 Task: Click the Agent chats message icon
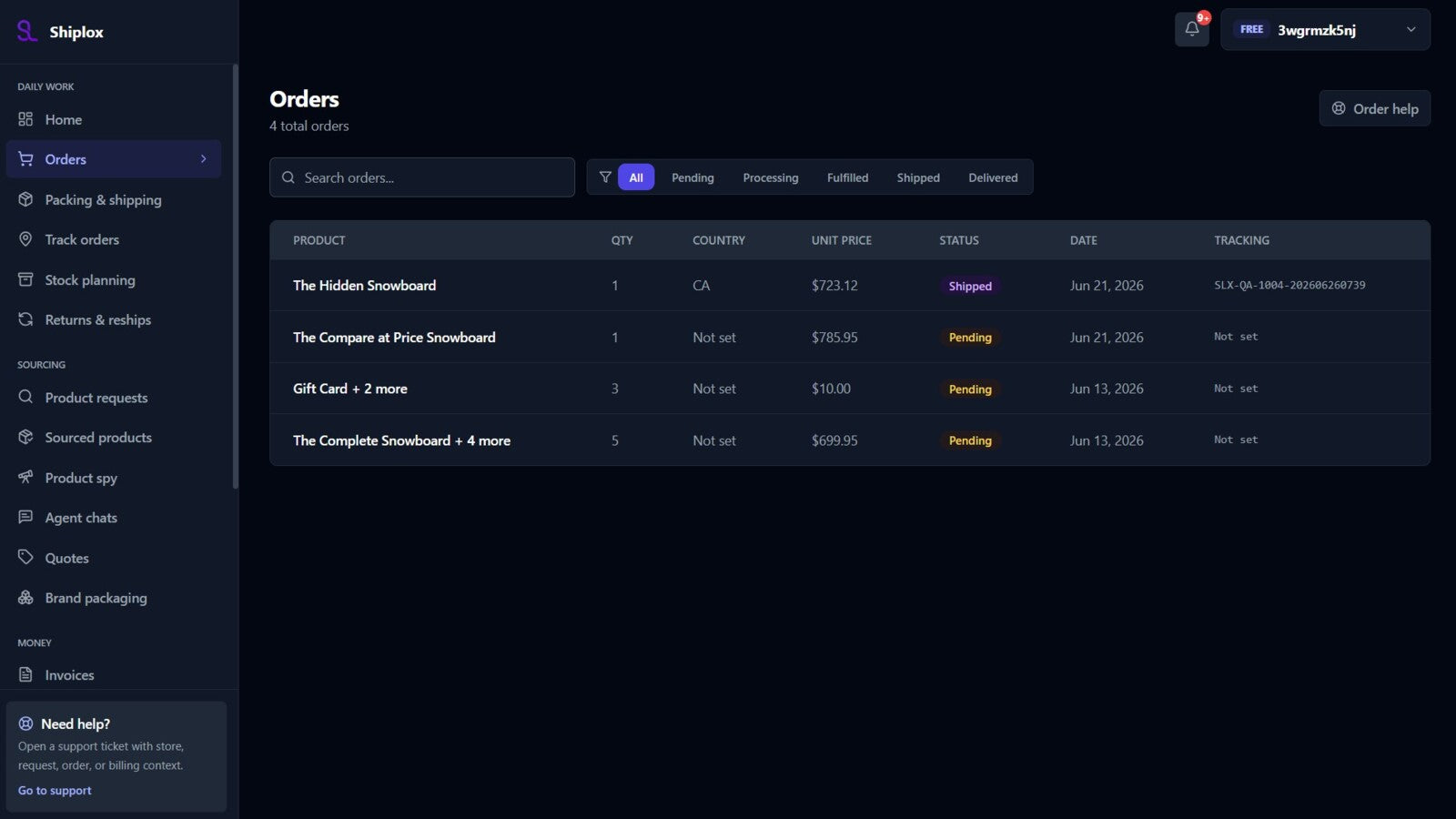pos(25,517)
